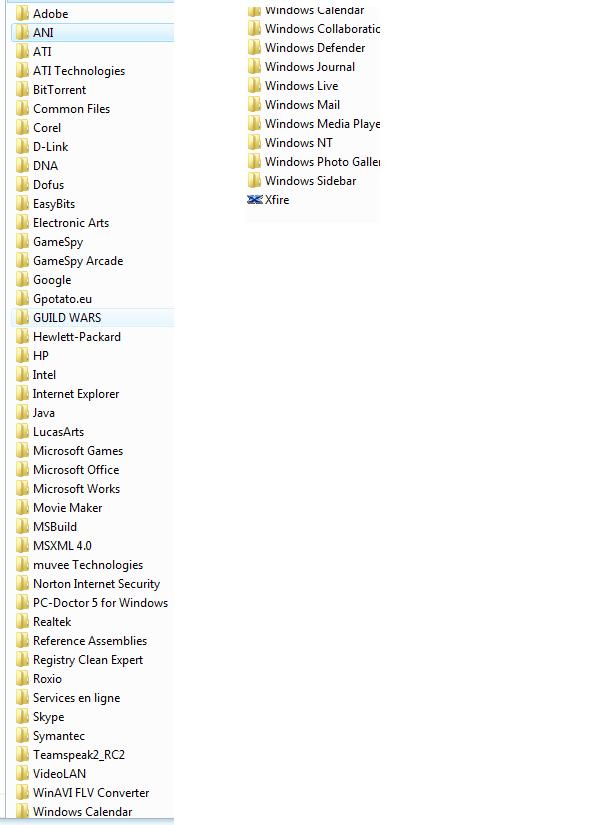Select the Skype folder icon
The image size is (600, 825).
[22, 717]
